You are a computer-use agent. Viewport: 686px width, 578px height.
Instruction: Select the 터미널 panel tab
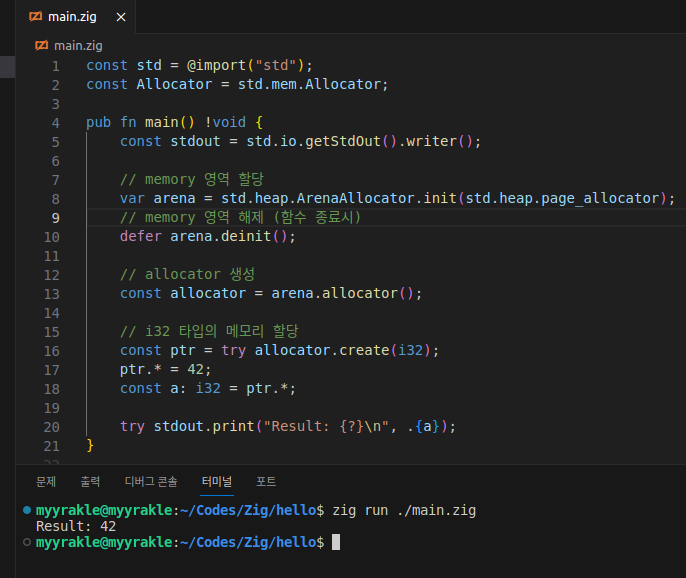(x=216, y=481)
